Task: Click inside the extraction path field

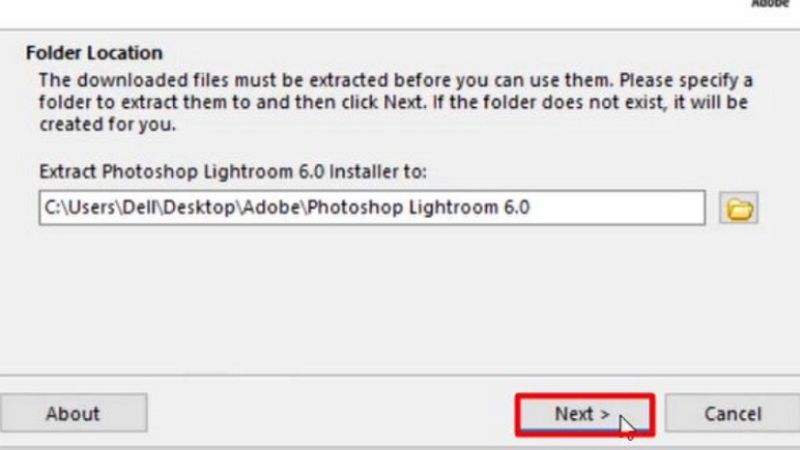Action: point(372,208)
